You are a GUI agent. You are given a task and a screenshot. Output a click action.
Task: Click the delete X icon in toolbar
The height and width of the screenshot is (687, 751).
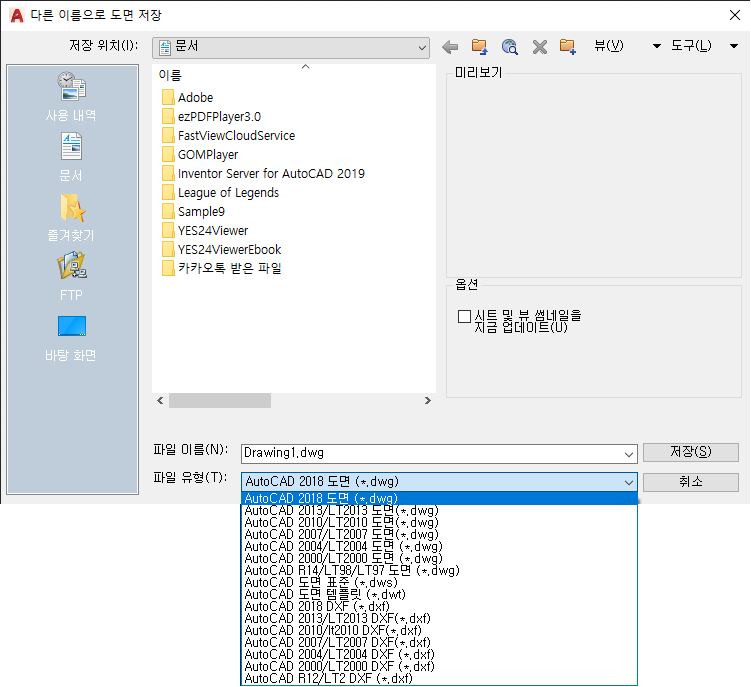(x=540, y=46)
